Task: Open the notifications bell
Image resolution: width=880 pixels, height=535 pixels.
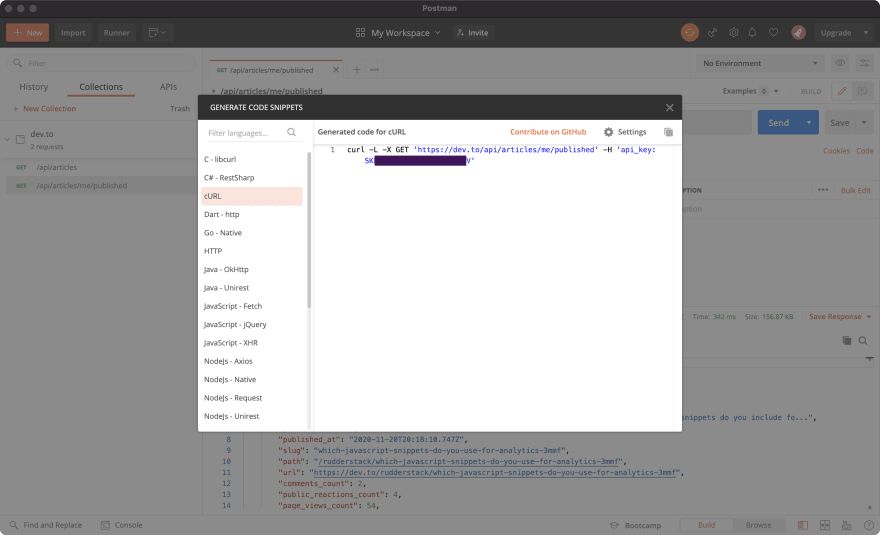Action: [753, 32]
